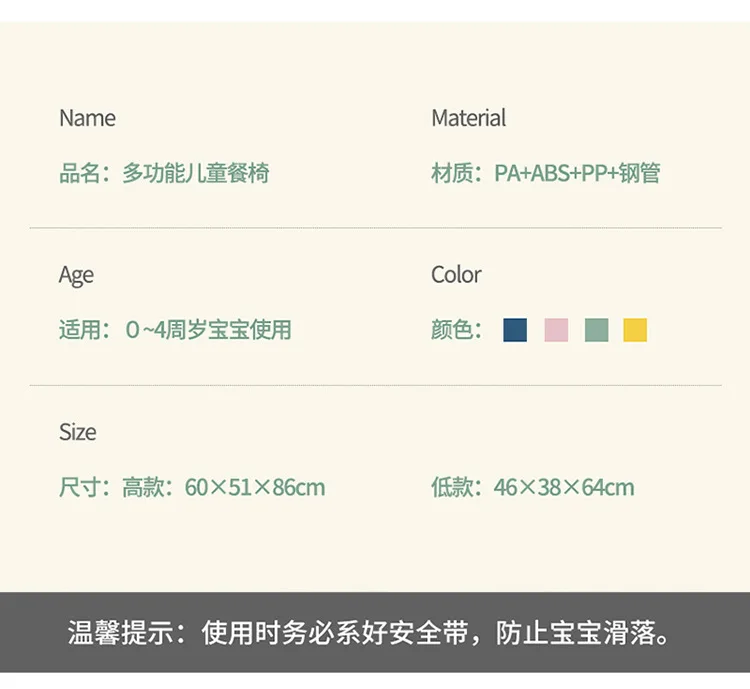Image resolution: width=750 pixels, height=689 pixels.
Task: Select the navy blue color swatch
Action: (x=515, y=330)
